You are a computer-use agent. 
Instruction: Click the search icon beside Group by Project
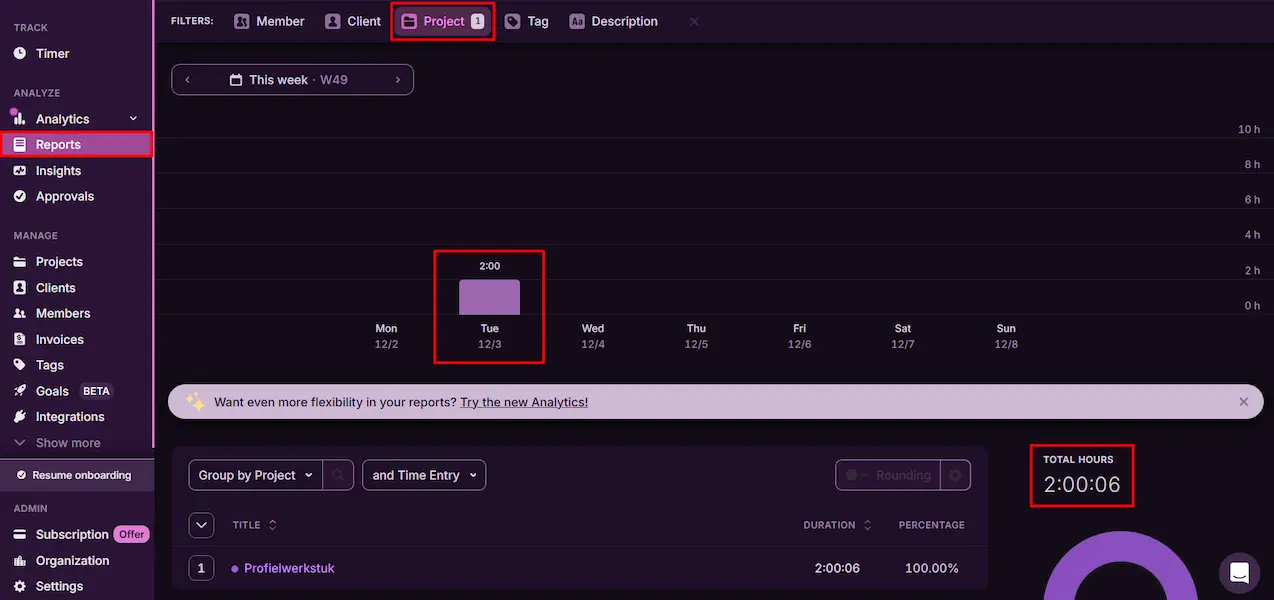(338, 475)
